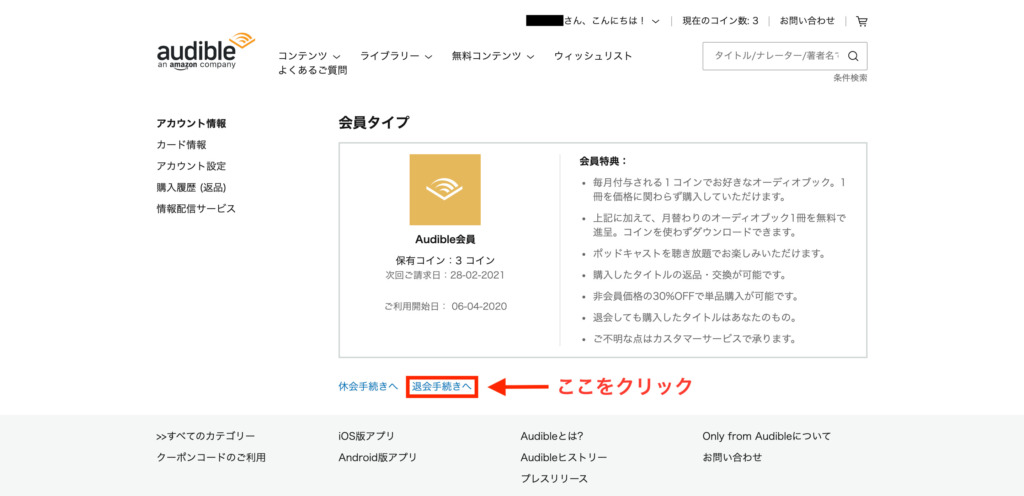Open Android版アプリ footer link

[x=377, y=457]
